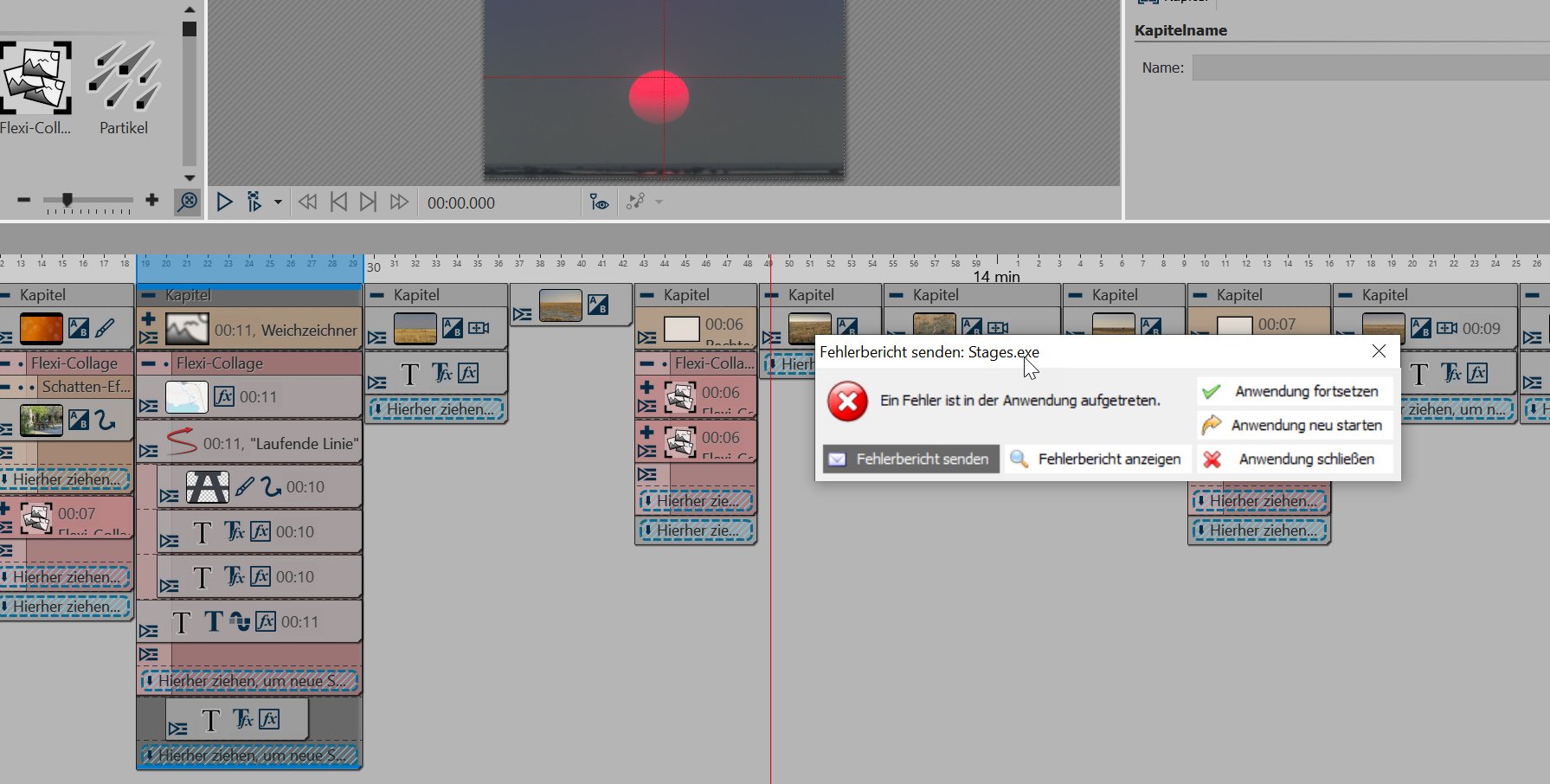Viewport: 1550px width, 784px height.
Task: Open the dropdown arrow next to play-from-here
Action: [278, 202]
